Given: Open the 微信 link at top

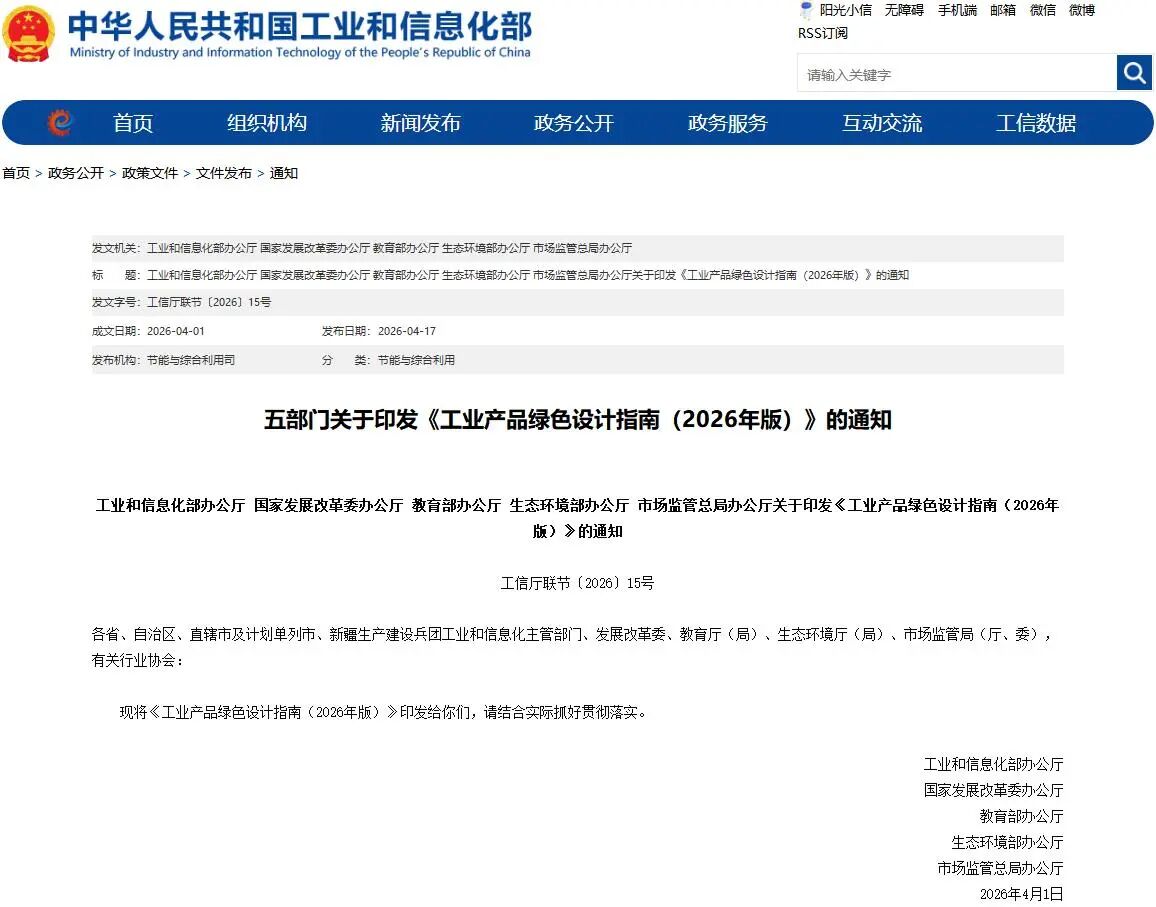Looking at the screenshot, I should point(1043,10).
